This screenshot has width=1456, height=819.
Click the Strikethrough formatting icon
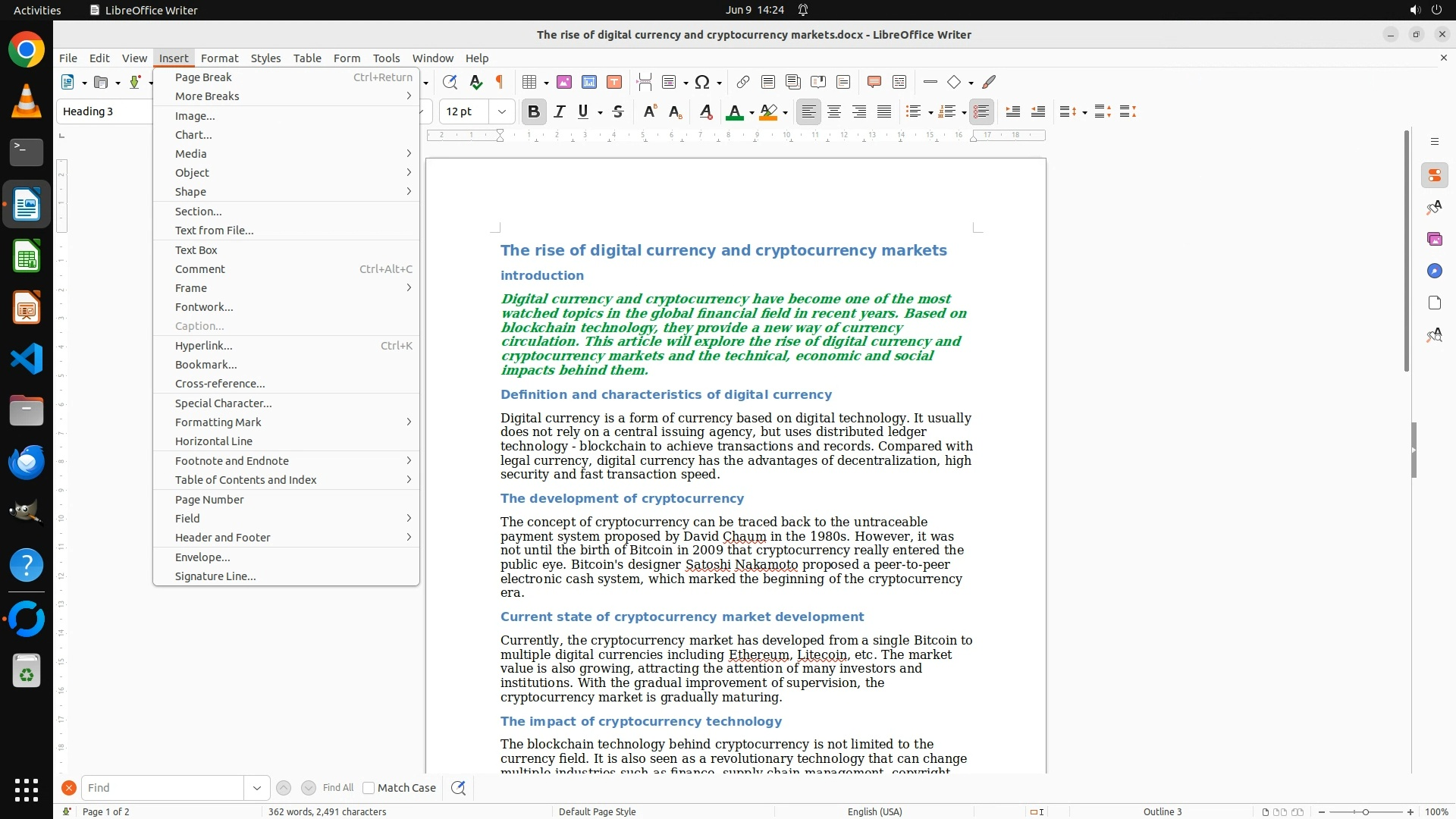[618, 111]
